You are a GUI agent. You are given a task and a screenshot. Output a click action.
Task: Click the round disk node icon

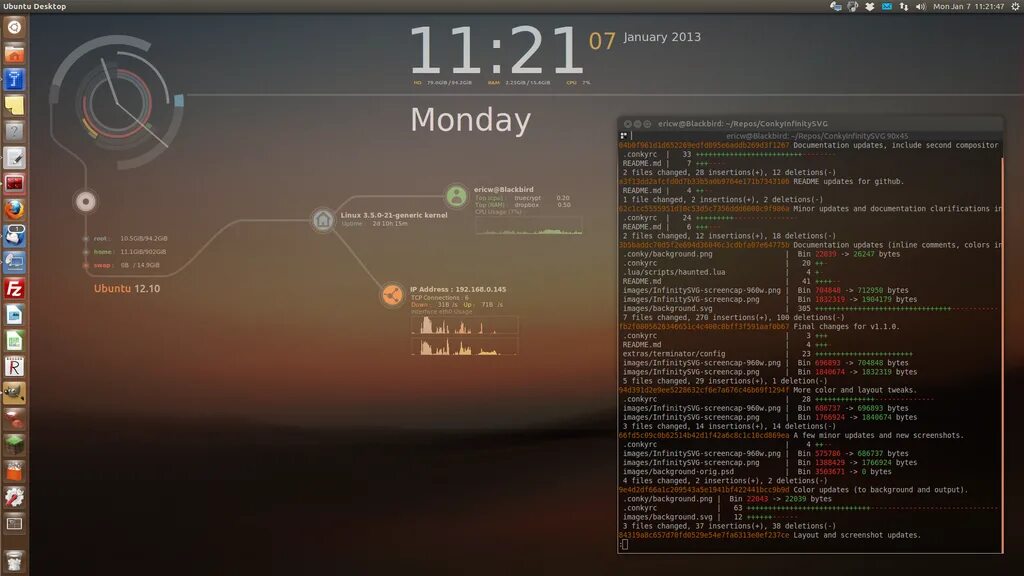86,202
